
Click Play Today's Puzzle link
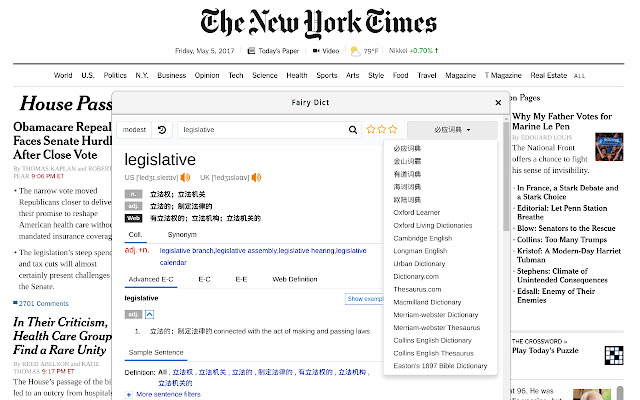[x=545, y=351]
